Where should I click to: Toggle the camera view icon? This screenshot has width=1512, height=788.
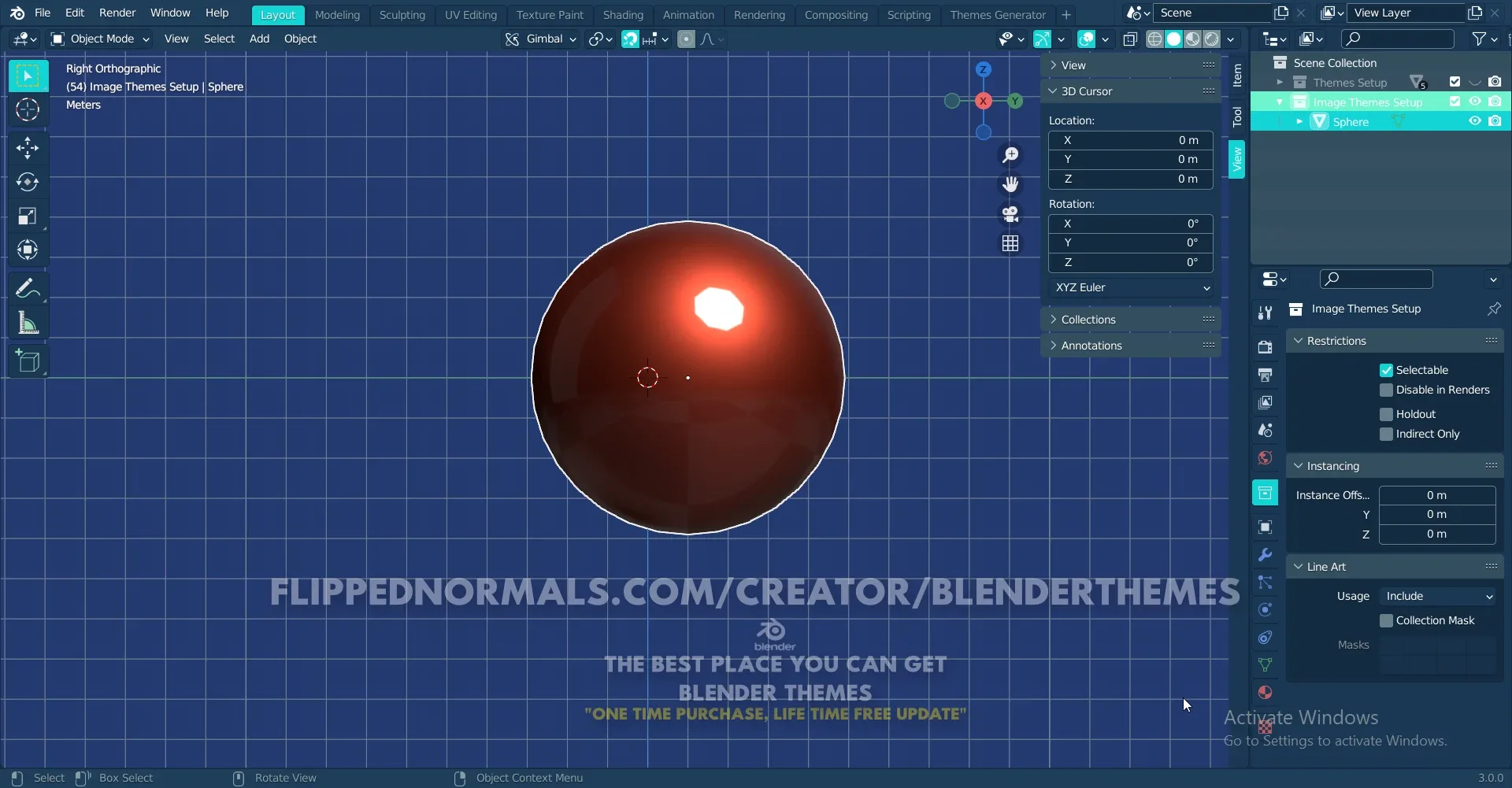coord(1010,214)
